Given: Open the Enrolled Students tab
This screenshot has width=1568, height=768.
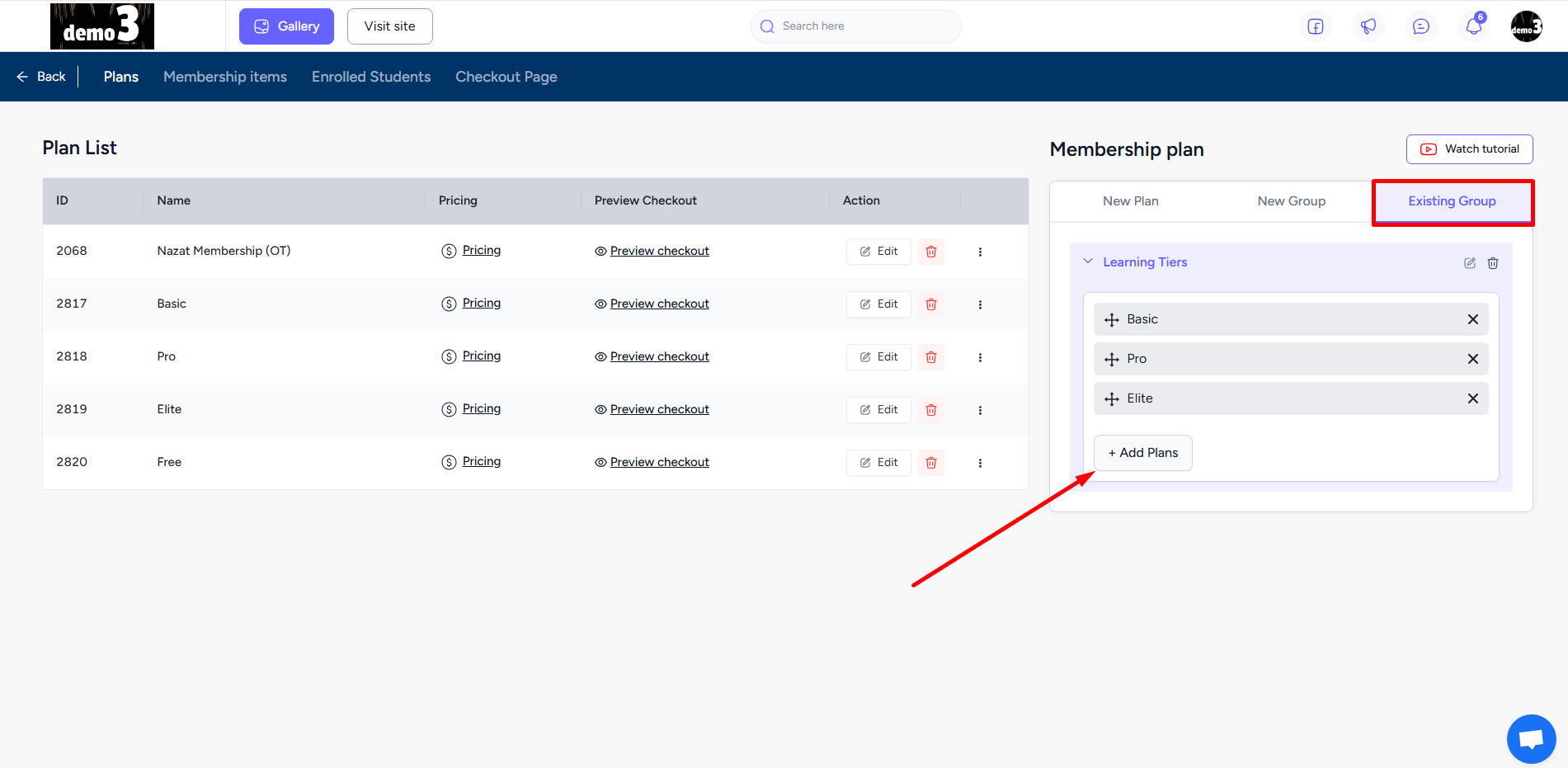Looking at the screenshot, I should click(x=371, y=77).
